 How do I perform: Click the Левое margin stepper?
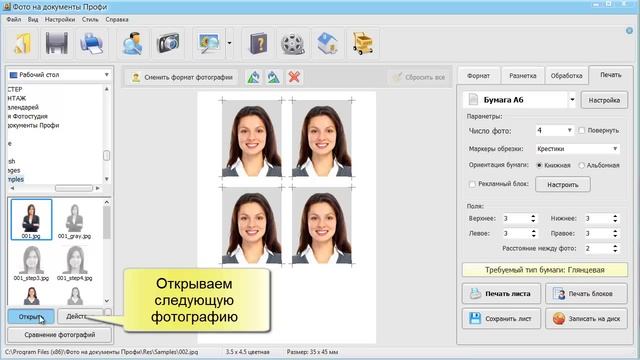click(x=533, y=233)
